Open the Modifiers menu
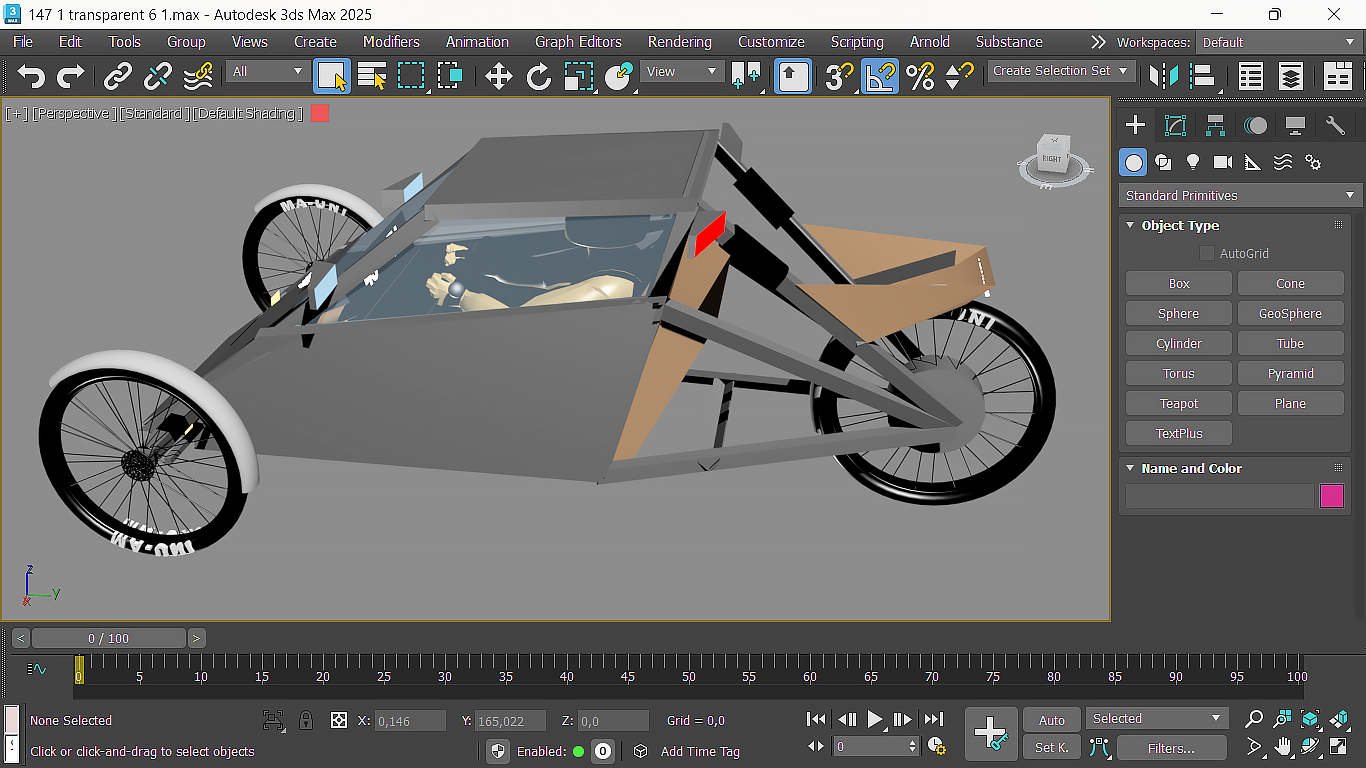The width and height of the screenshot is (1366, 768). tap(391, 42)
